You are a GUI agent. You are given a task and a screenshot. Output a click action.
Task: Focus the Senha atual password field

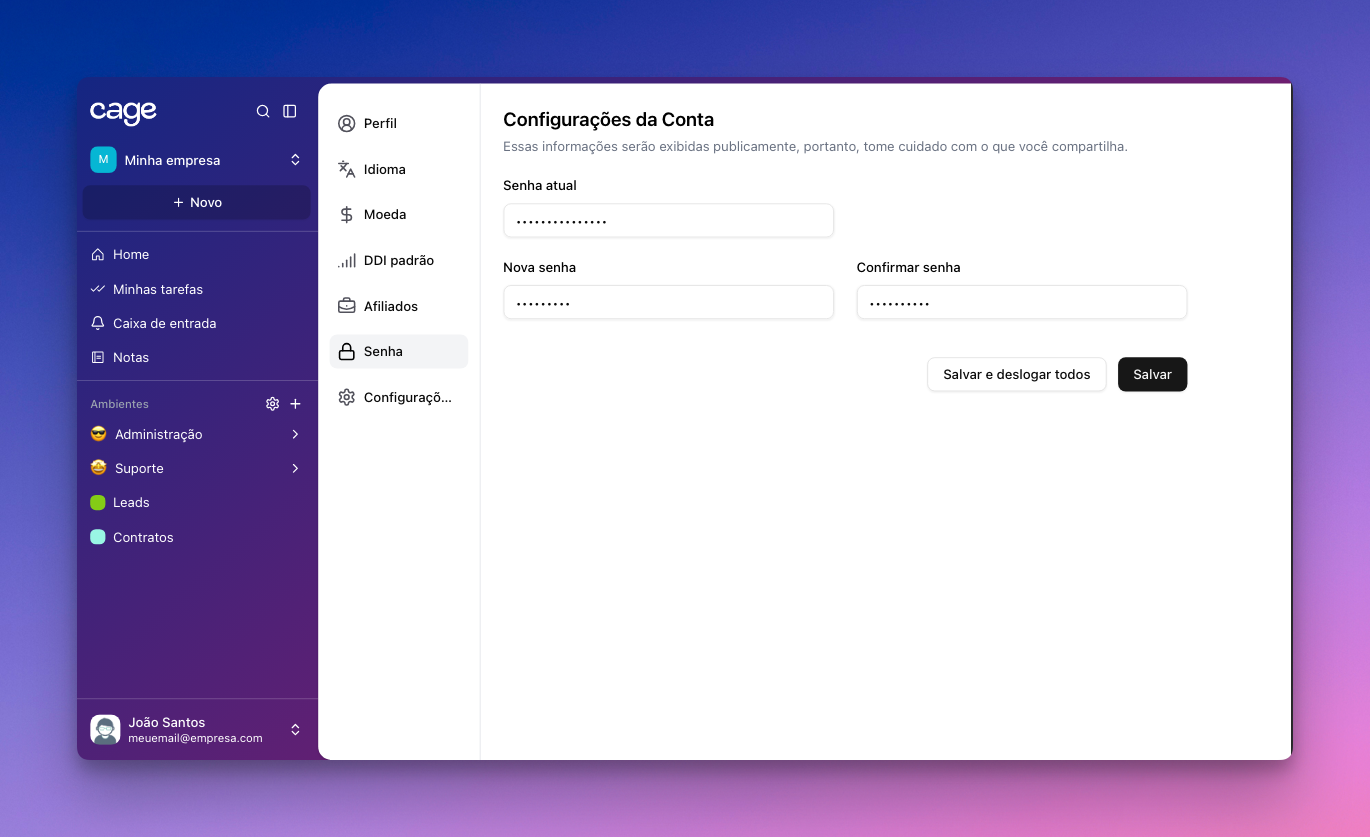tap(668, 221)
